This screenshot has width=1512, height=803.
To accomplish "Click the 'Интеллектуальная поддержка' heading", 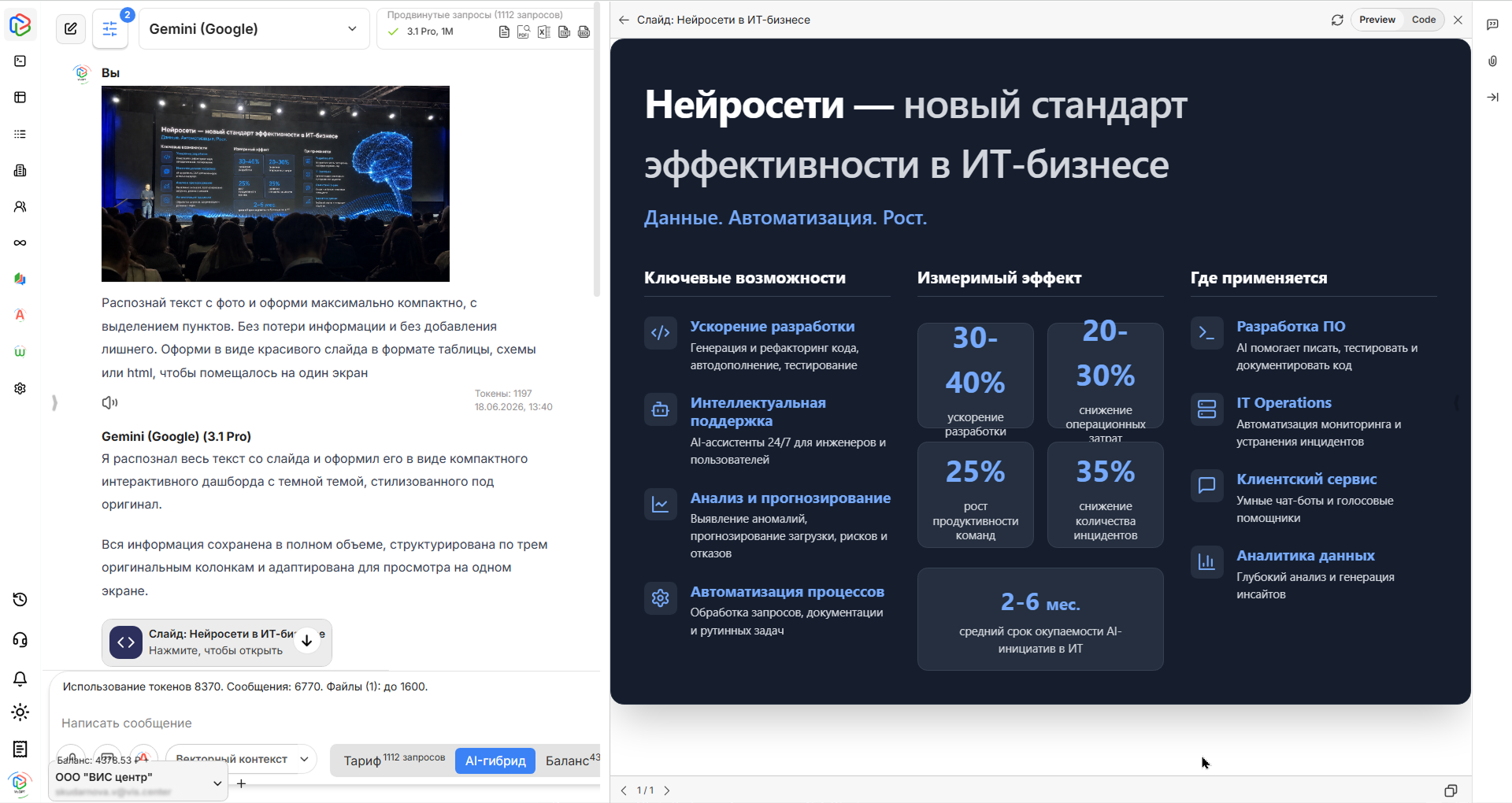I will pos(758,412).
